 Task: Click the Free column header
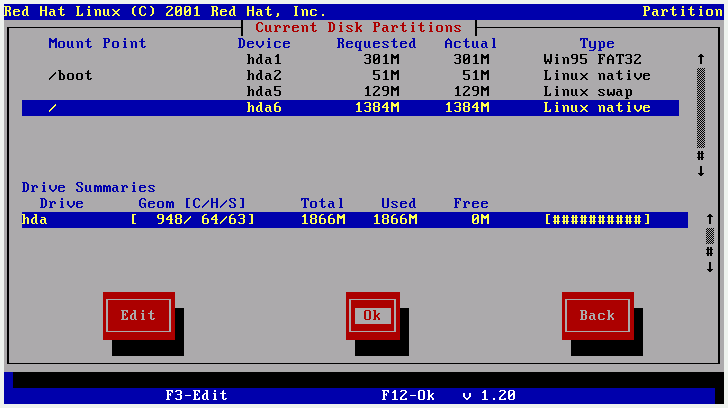471,203
